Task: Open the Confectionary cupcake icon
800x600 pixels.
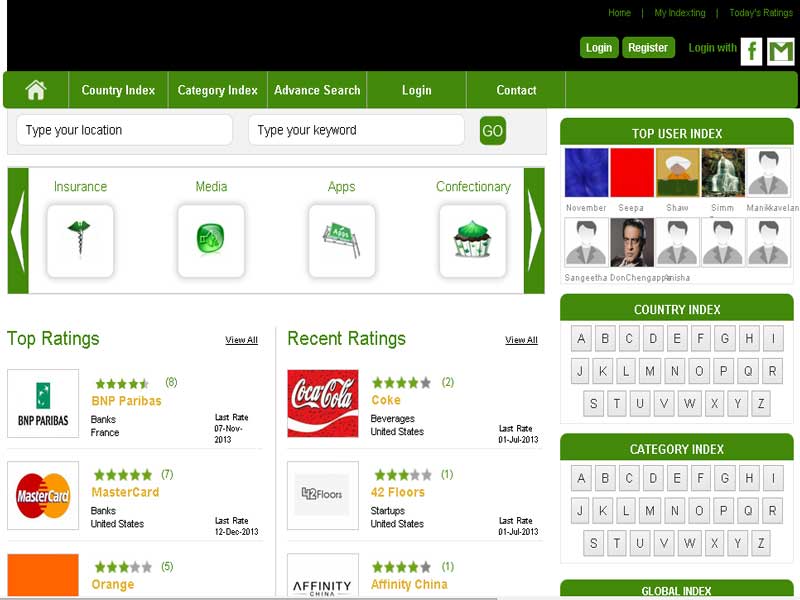Action: point(472,241)
